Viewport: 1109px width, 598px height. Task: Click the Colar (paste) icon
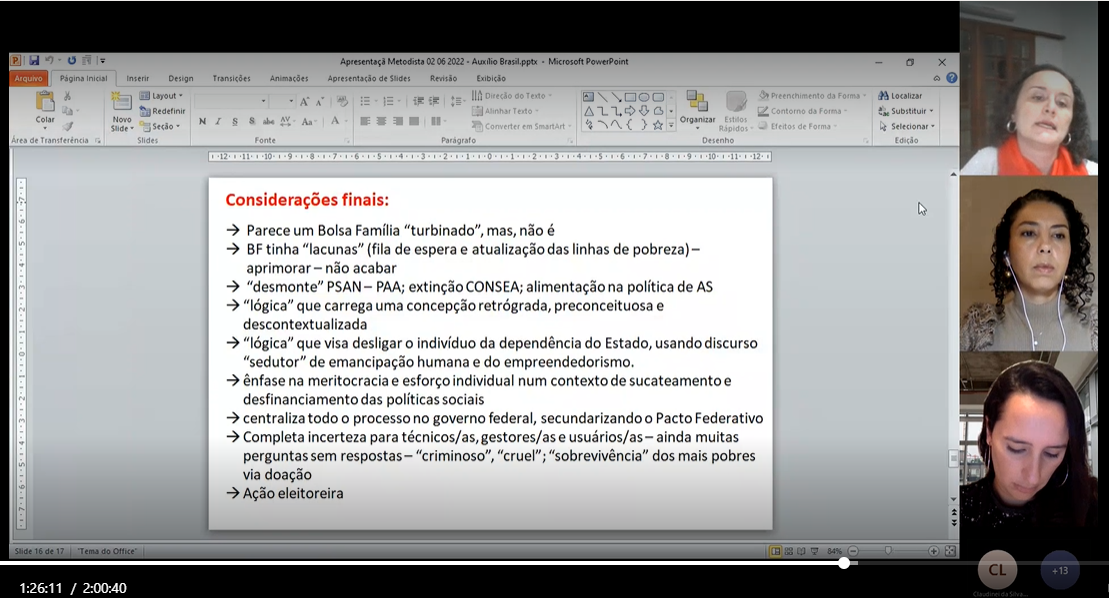pyautogui.click(x=45, y=102)
